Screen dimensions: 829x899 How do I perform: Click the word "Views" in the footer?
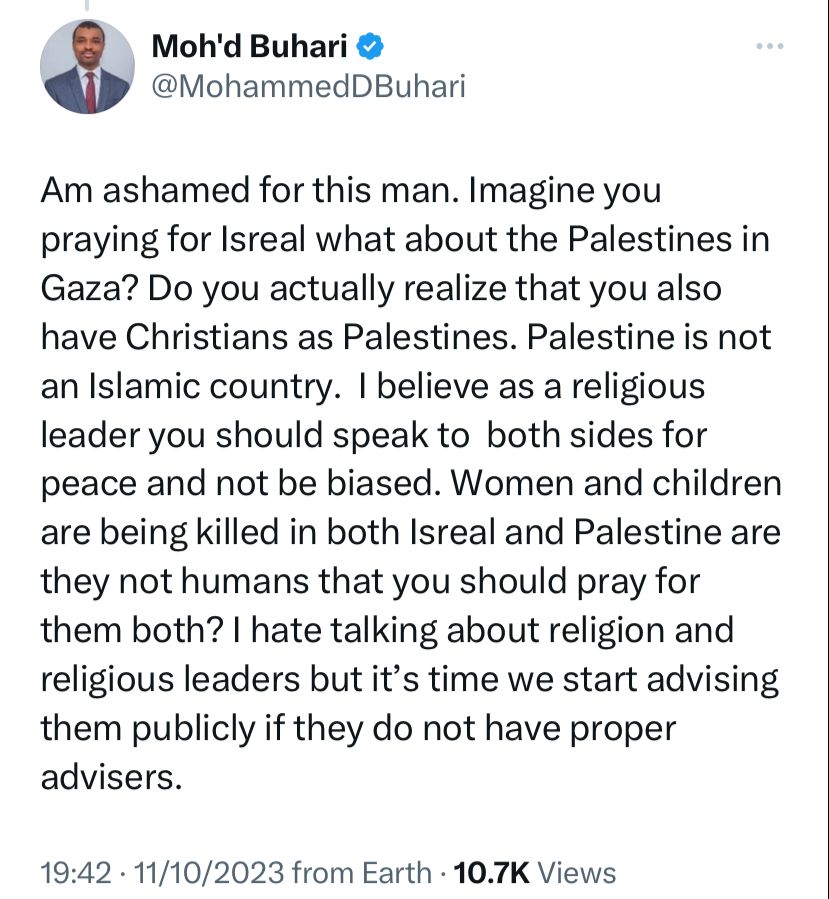click(x=576, y=873)
